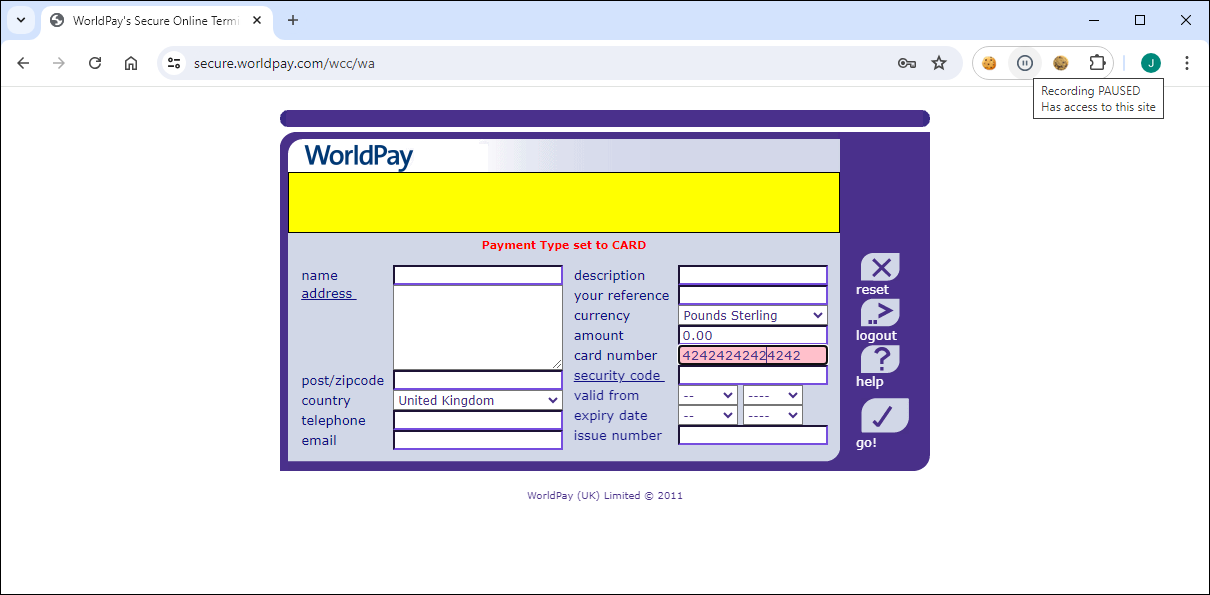1210x595 pixels.
Task: Click the browser address bar URL
Action: (x=284, y=63)
